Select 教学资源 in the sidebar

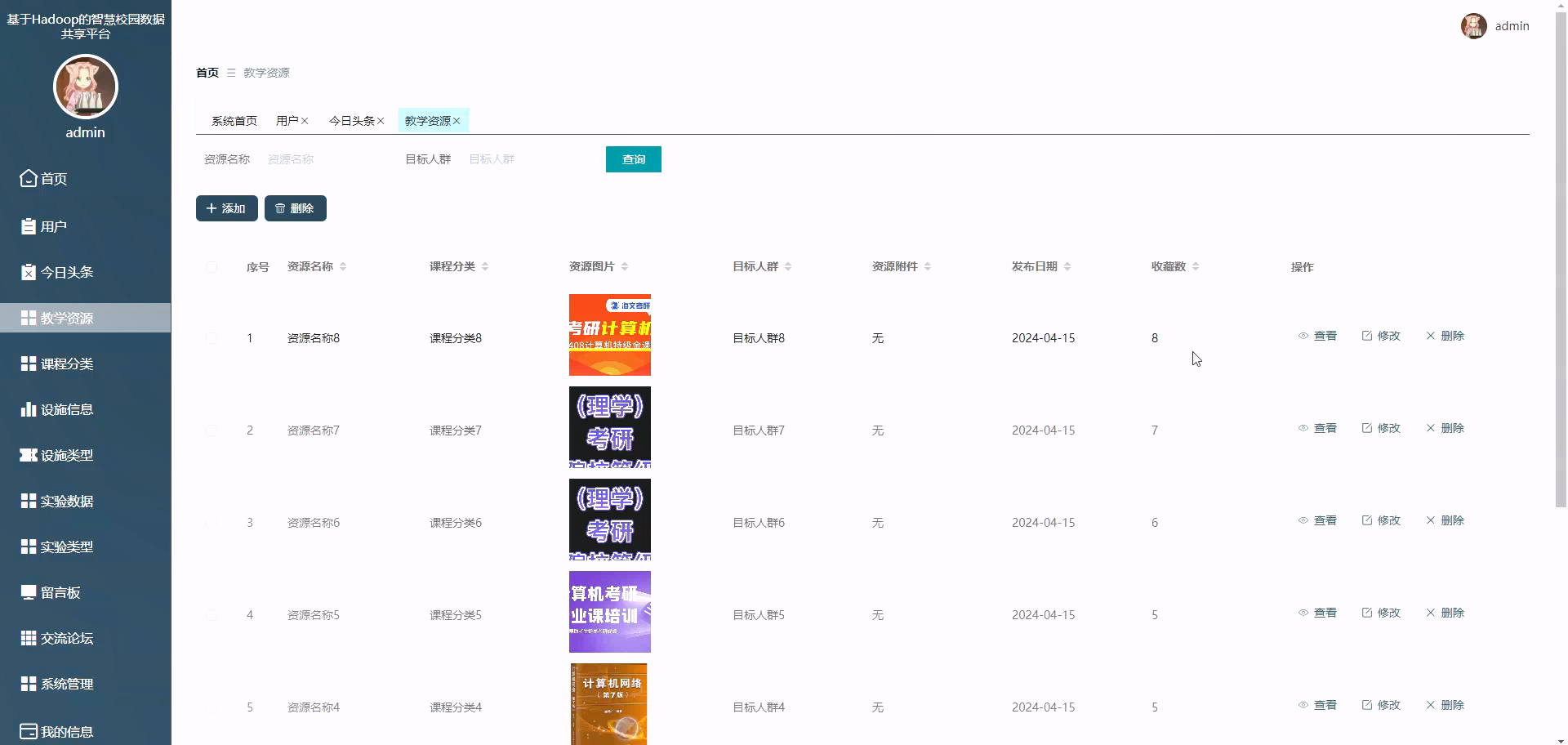85,318
